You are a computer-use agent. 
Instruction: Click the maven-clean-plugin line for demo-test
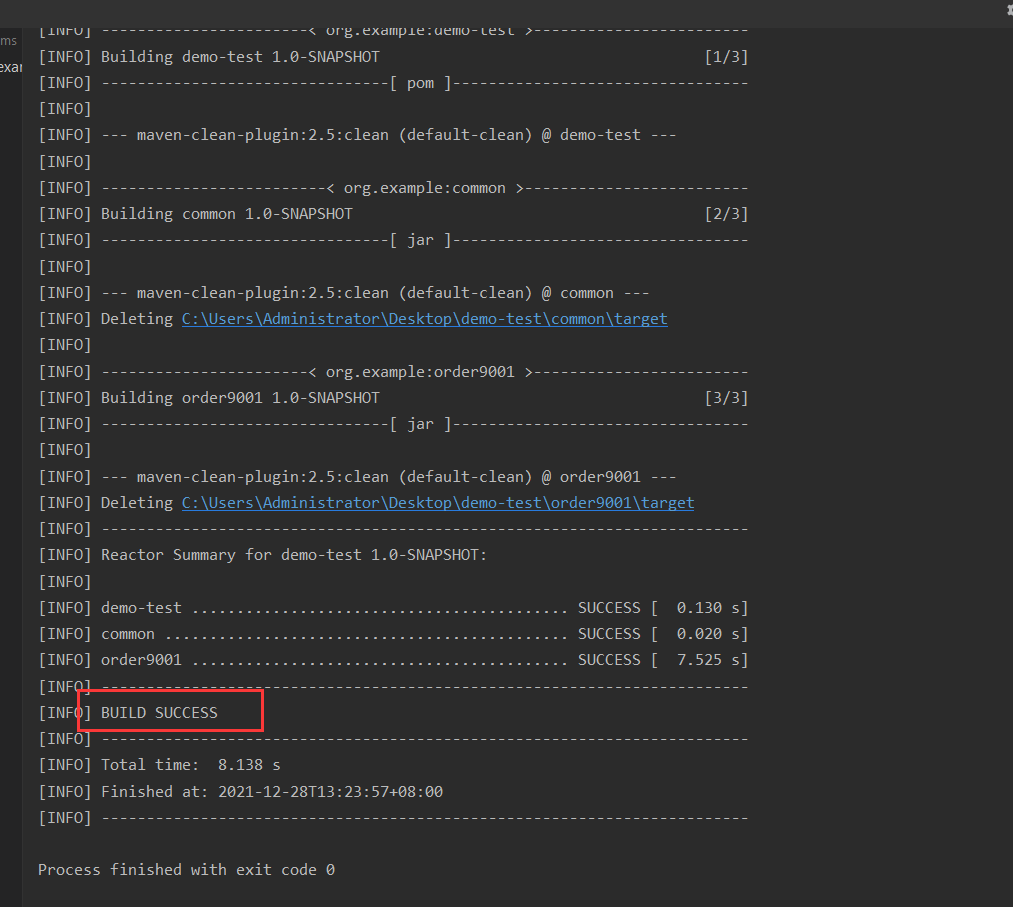click(357, 135)
